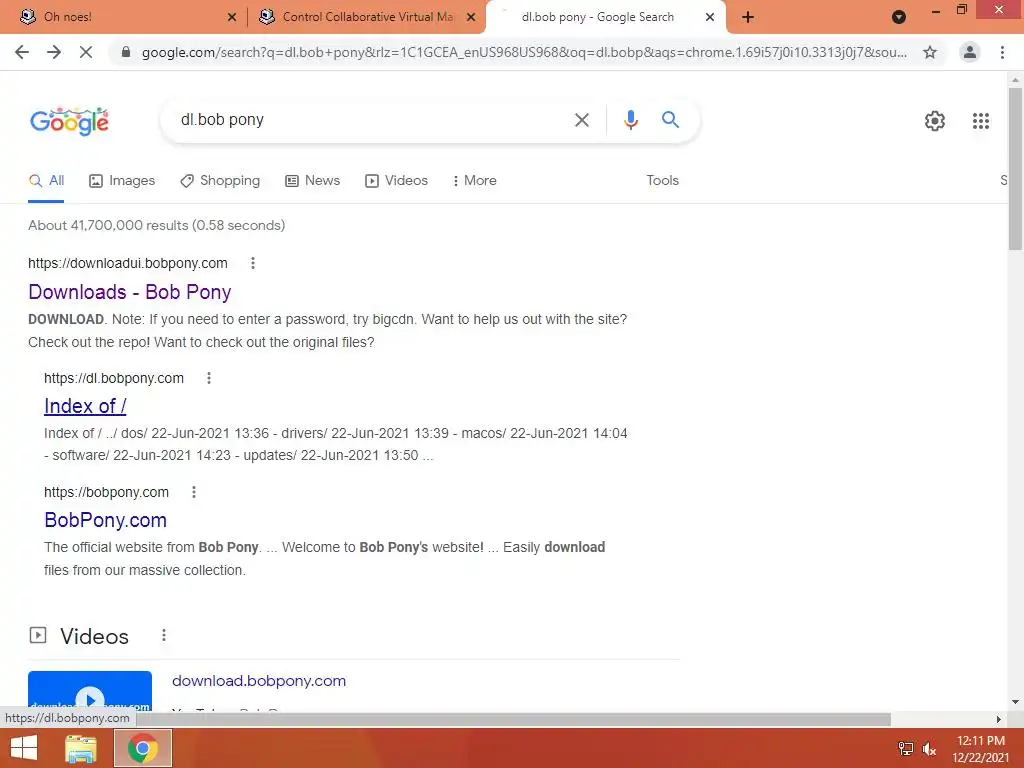The width and height of the screenshot is (1024, 768).
Task: Go forward with the forward arrow
Action: tap(54, 52)
